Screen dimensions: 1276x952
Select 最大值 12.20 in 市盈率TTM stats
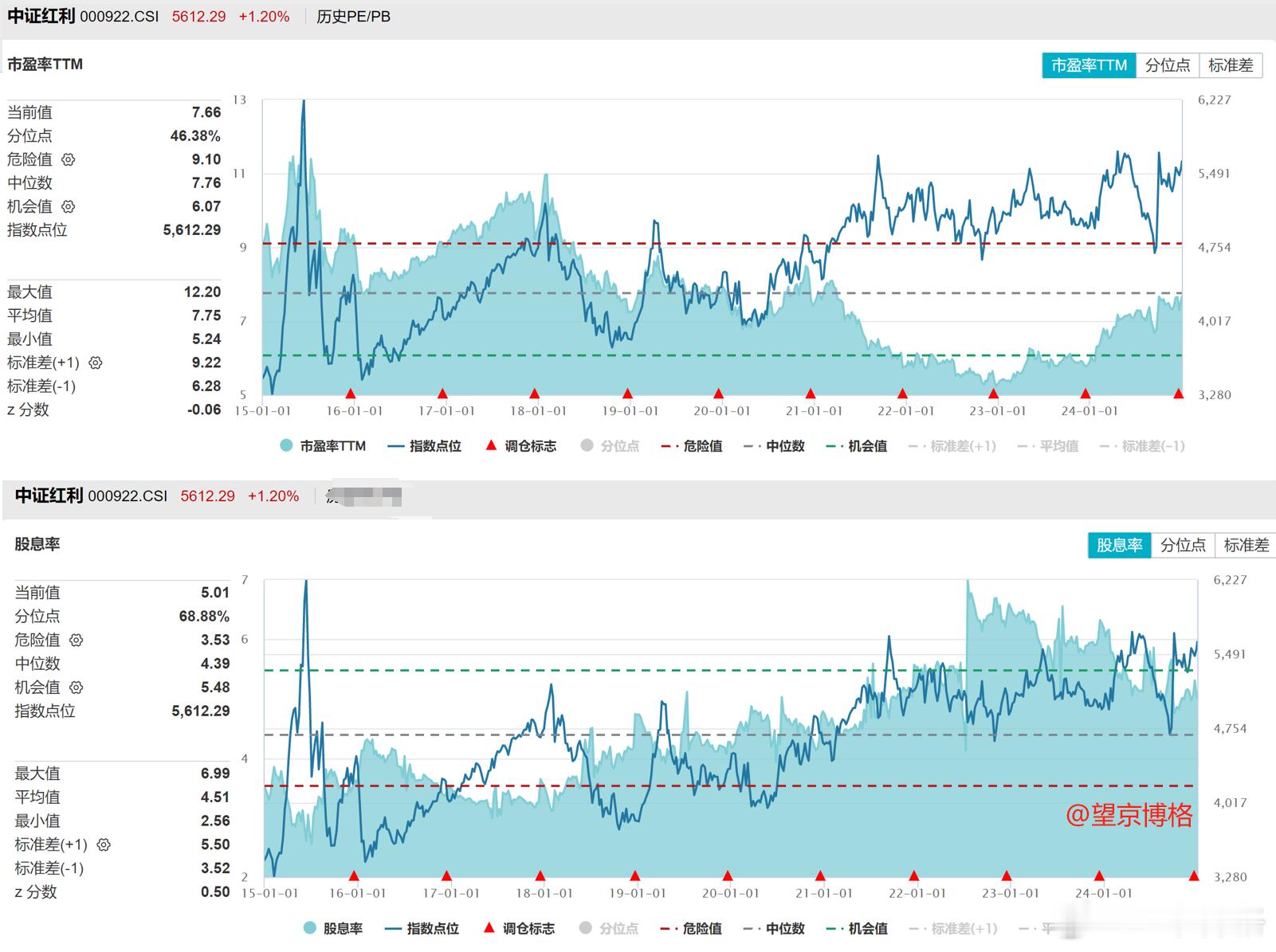pos(202,292)
